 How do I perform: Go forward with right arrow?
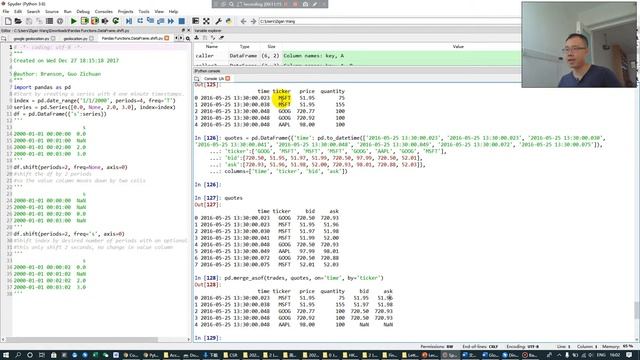coord(253,21)
